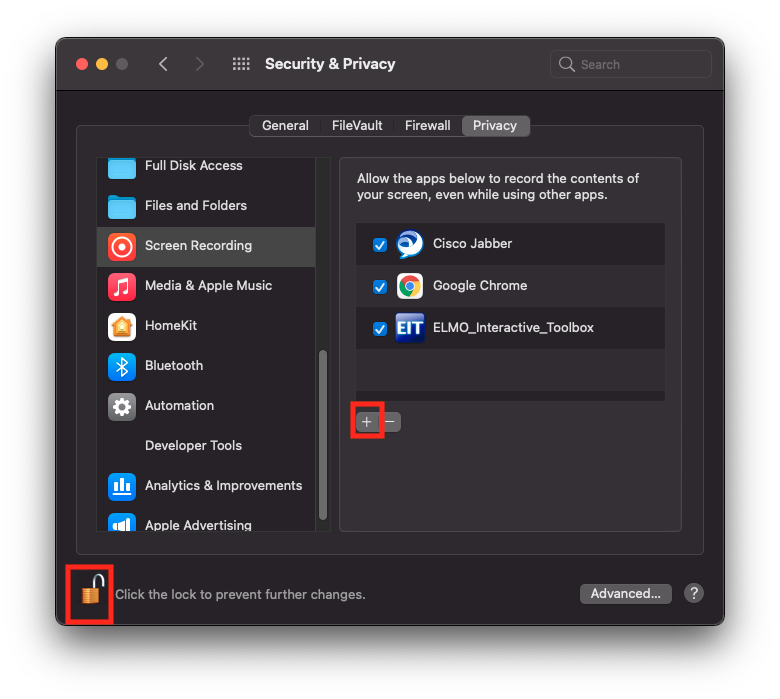Click the EIT ELMO toolbox app icon

click(x=410, y=328)
